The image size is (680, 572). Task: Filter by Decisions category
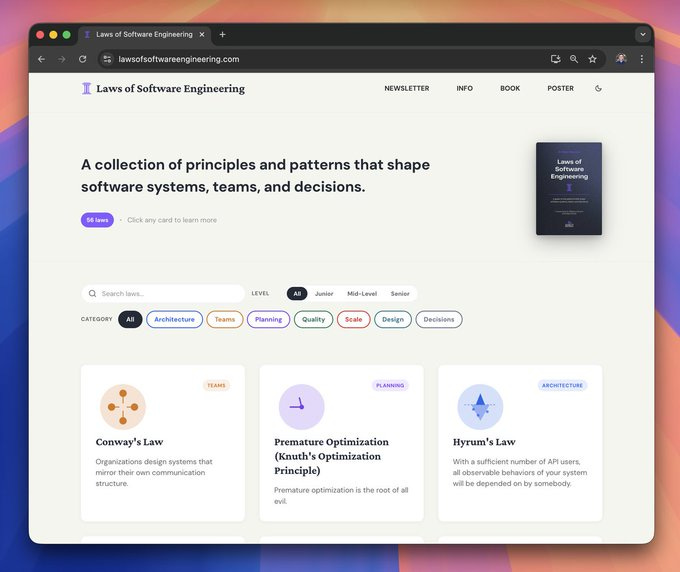439,319
